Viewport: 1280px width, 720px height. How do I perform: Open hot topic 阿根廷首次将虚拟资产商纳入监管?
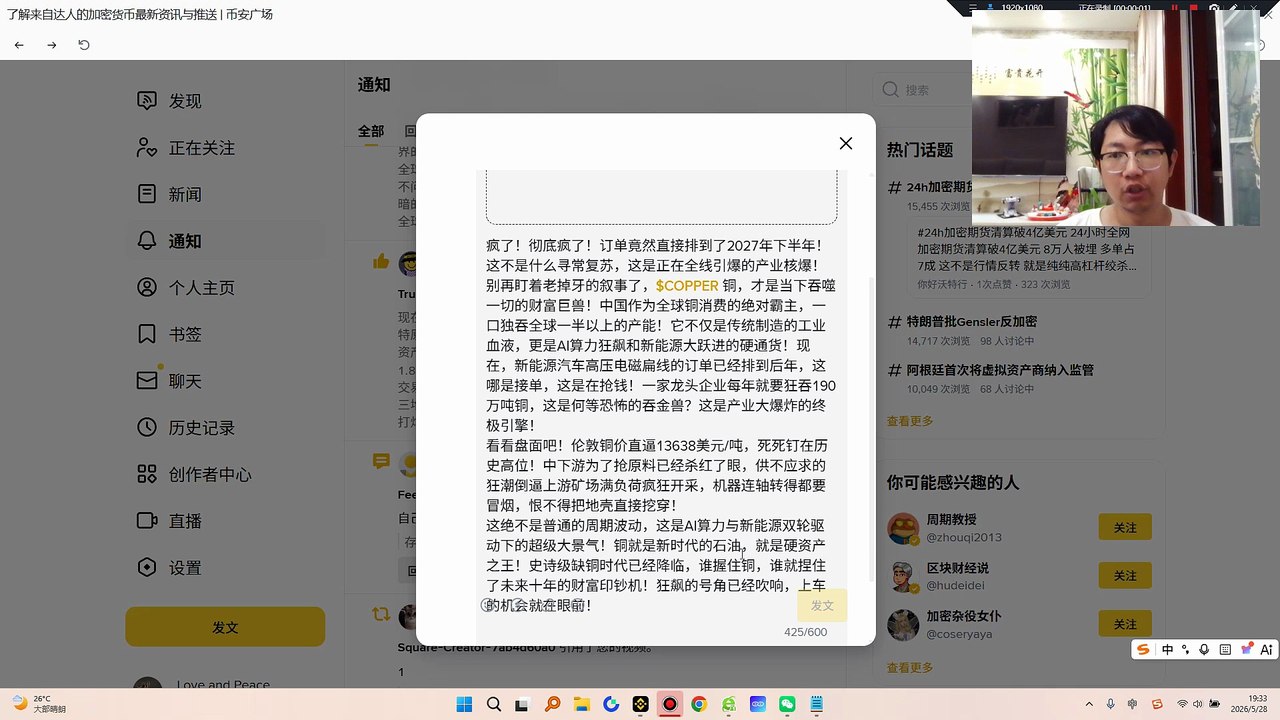1000,370
